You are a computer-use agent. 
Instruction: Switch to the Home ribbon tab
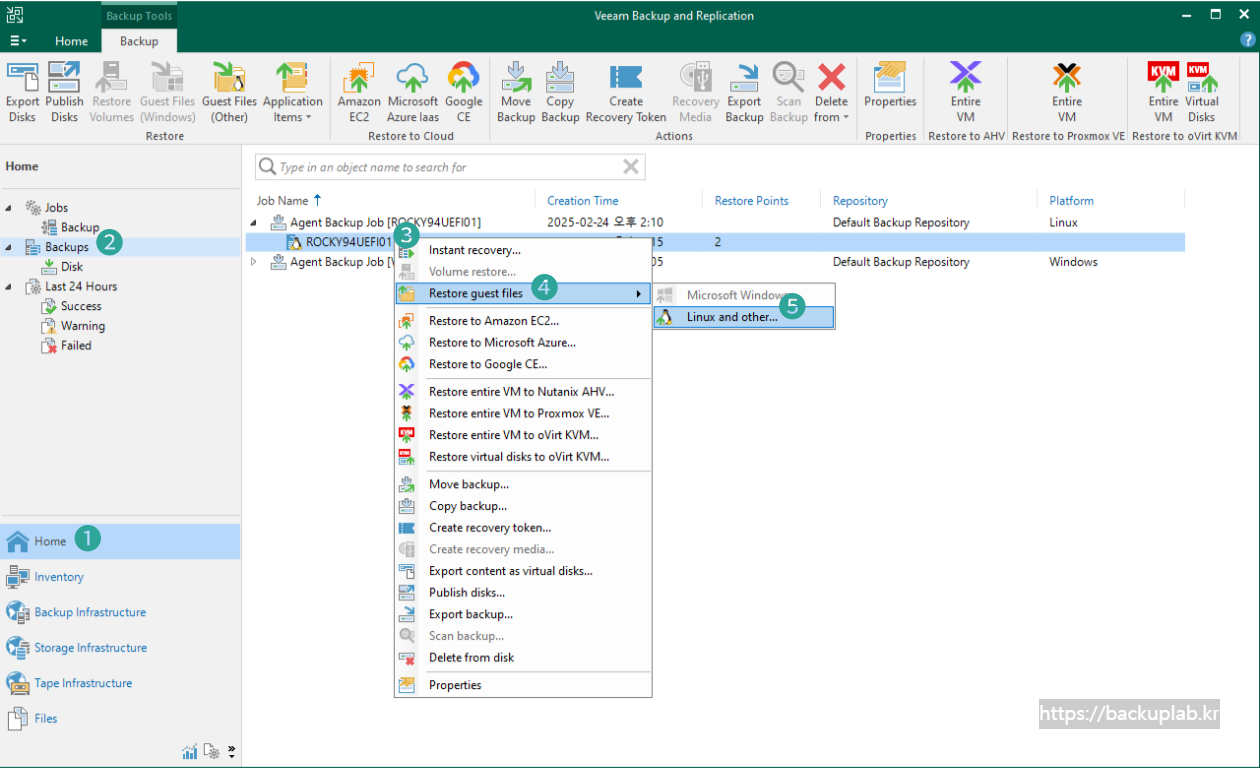pyautogui.click(x=71, y=41)
